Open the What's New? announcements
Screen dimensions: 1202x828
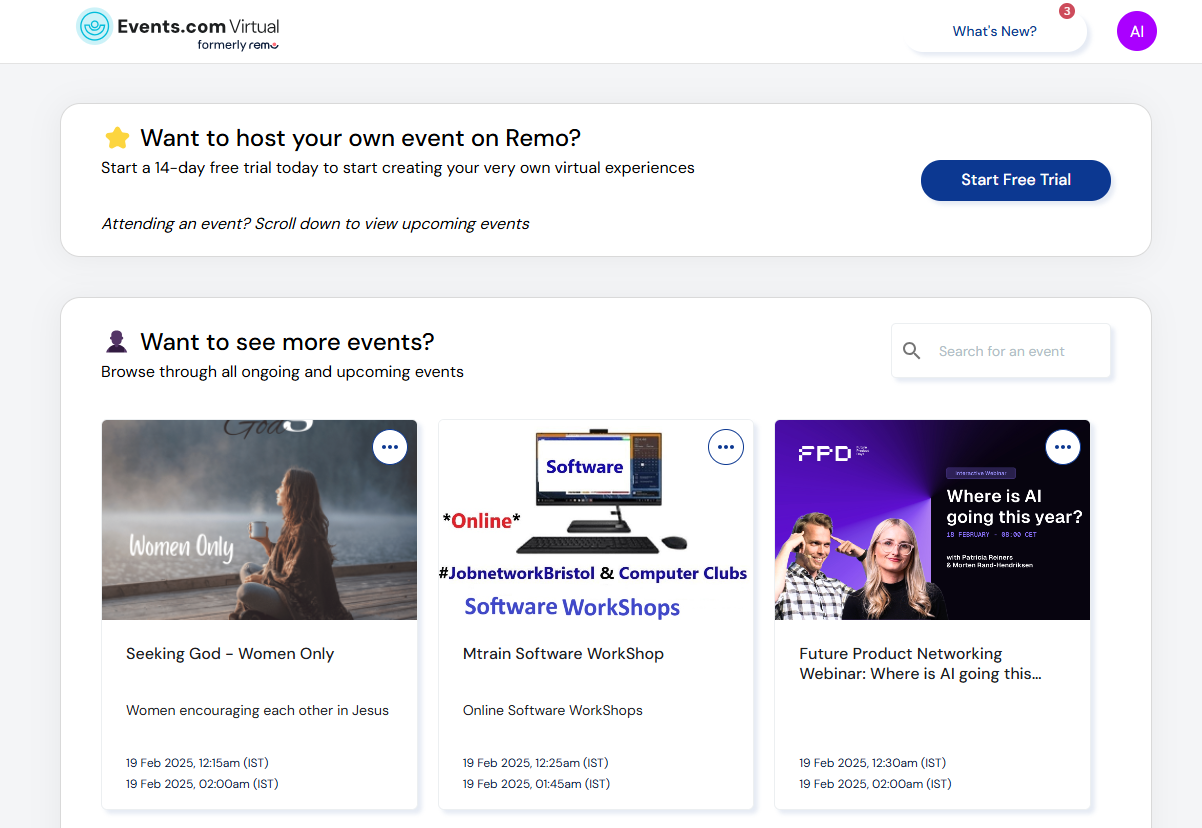995,32
